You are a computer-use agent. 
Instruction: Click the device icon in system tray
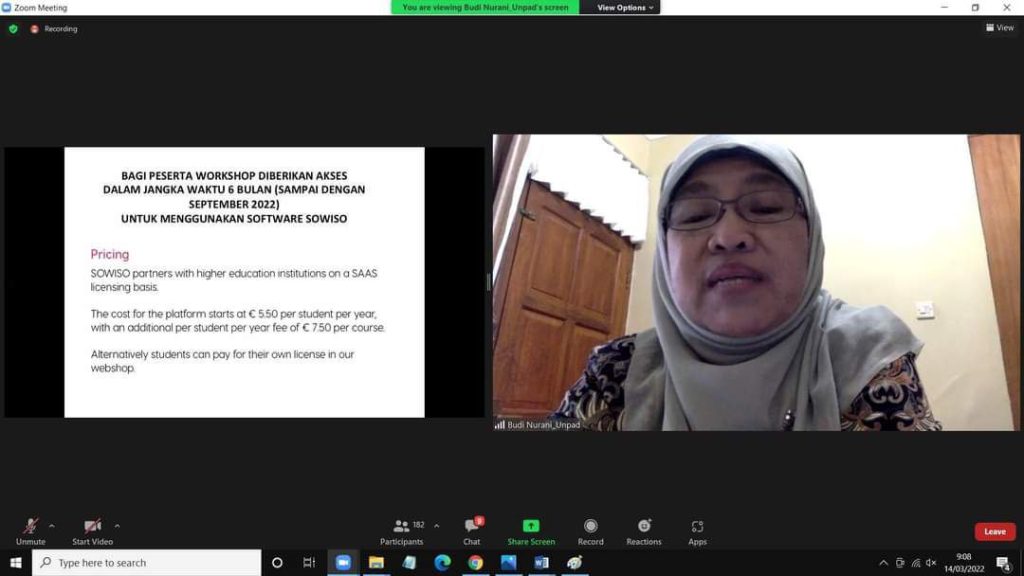[900, 562]
